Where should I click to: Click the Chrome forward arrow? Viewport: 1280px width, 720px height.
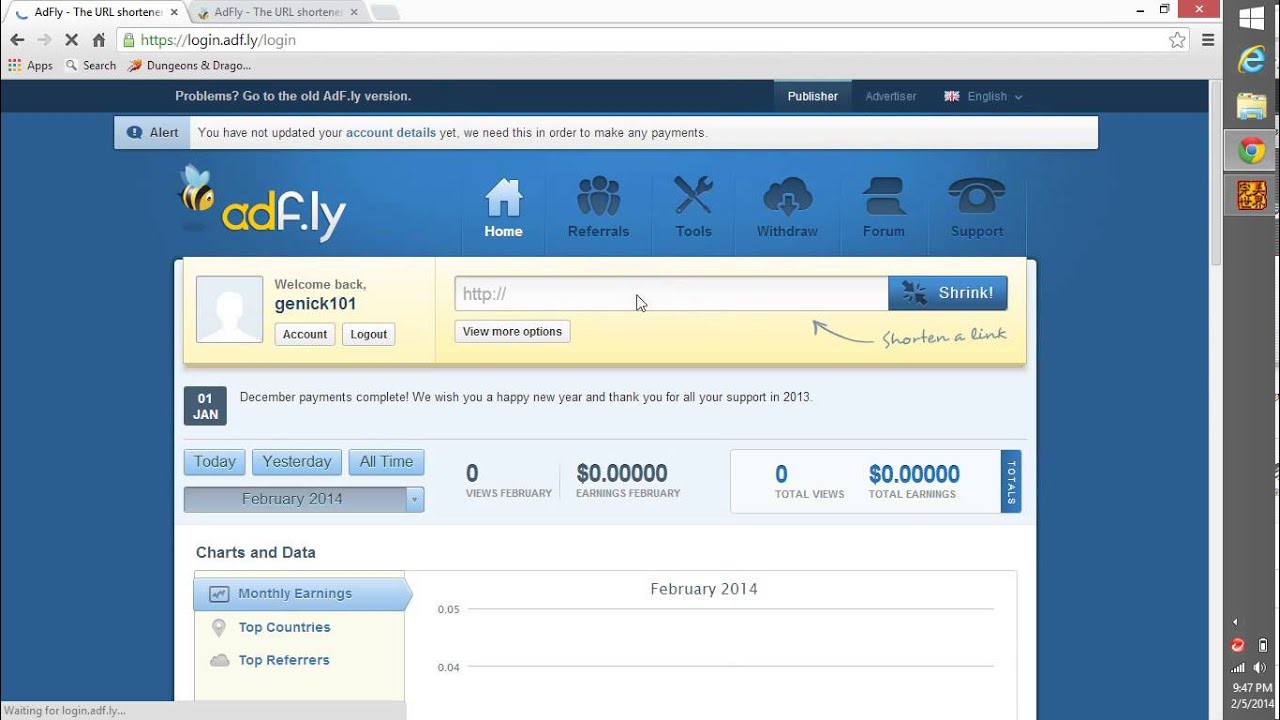tap(44, 40)
